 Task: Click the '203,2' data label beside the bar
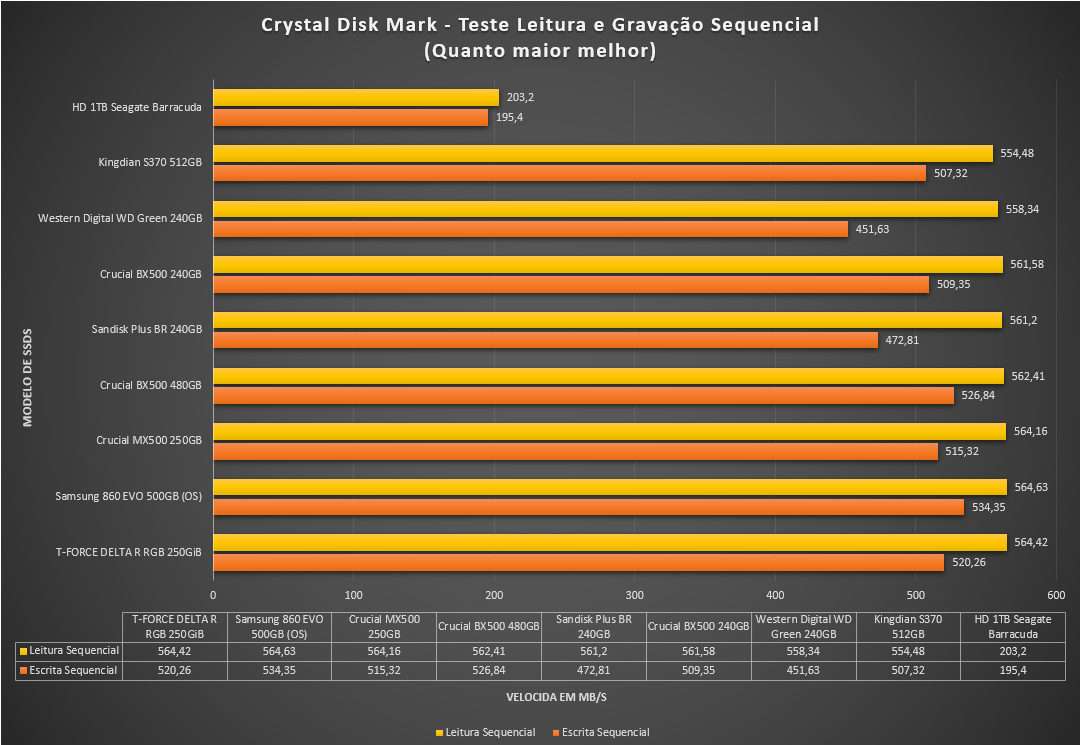tap(520, 97)
